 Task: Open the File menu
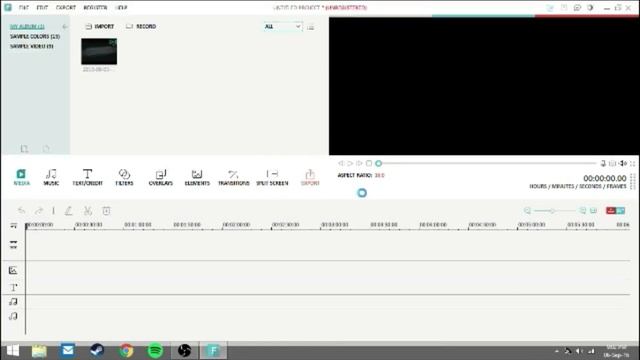click(24, 8)
